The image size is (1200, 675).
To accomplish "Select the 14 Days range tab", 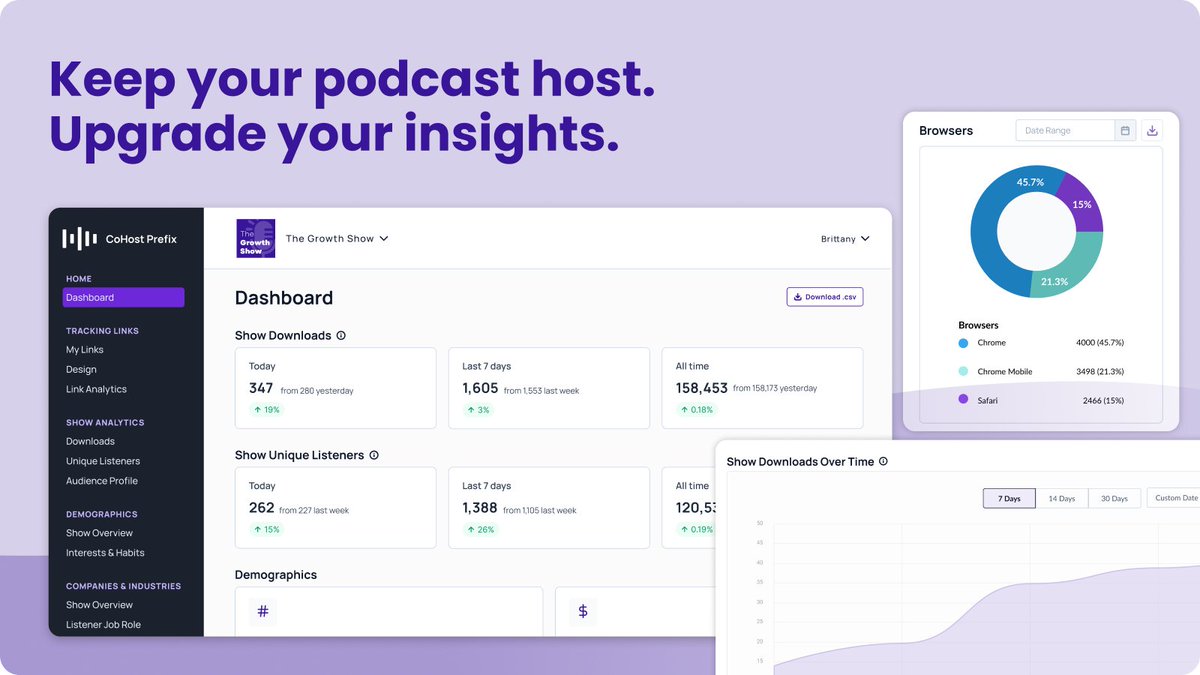I will (1061, 498).
